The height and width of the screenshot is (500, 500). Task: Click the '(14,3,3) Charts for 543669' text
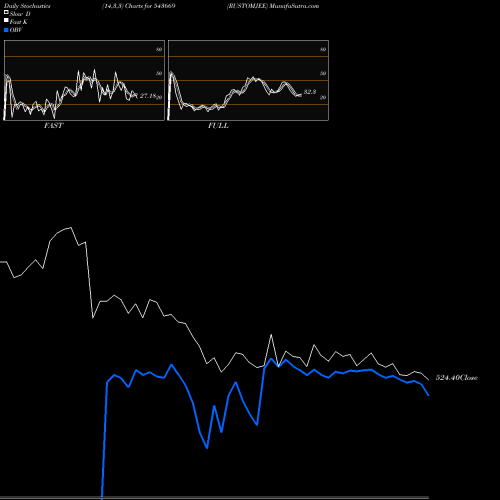coord(139,6)
